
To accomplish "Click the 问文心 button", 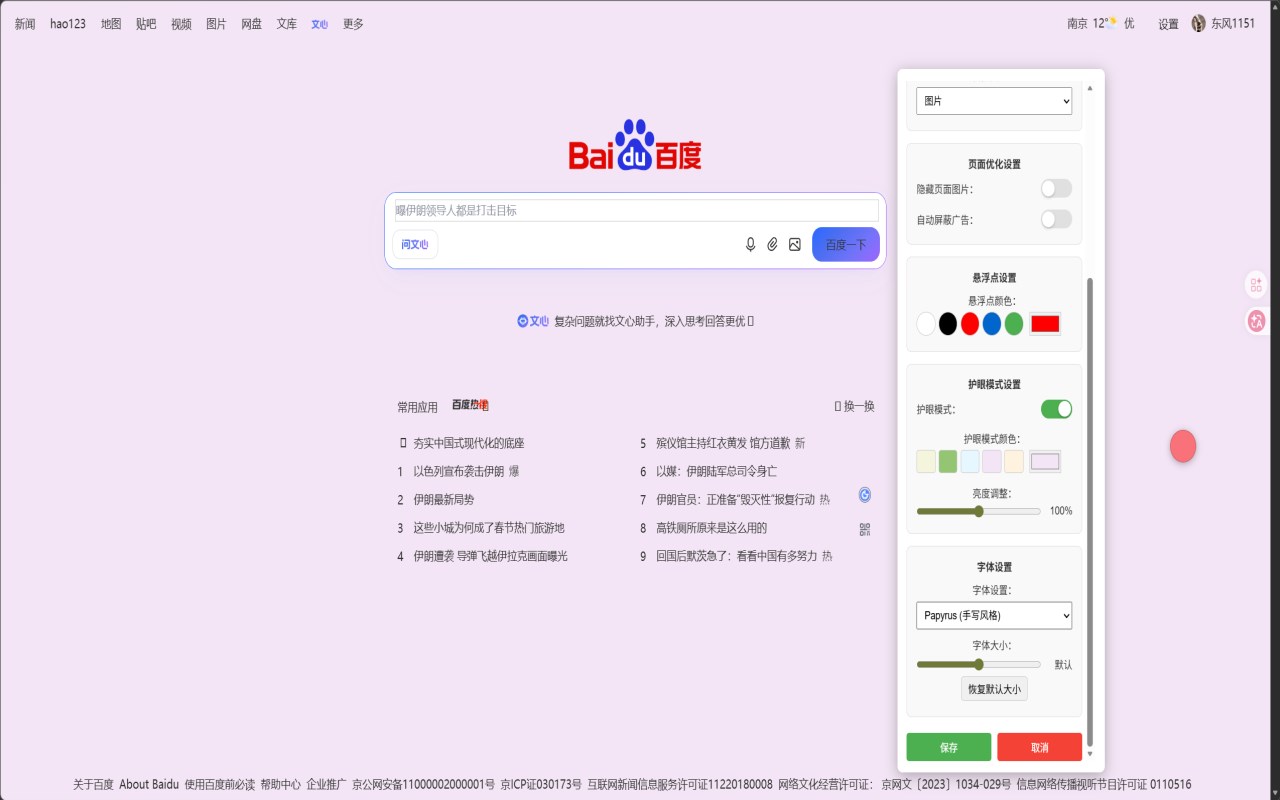I will pyautogui.click(x=415, y=244).
